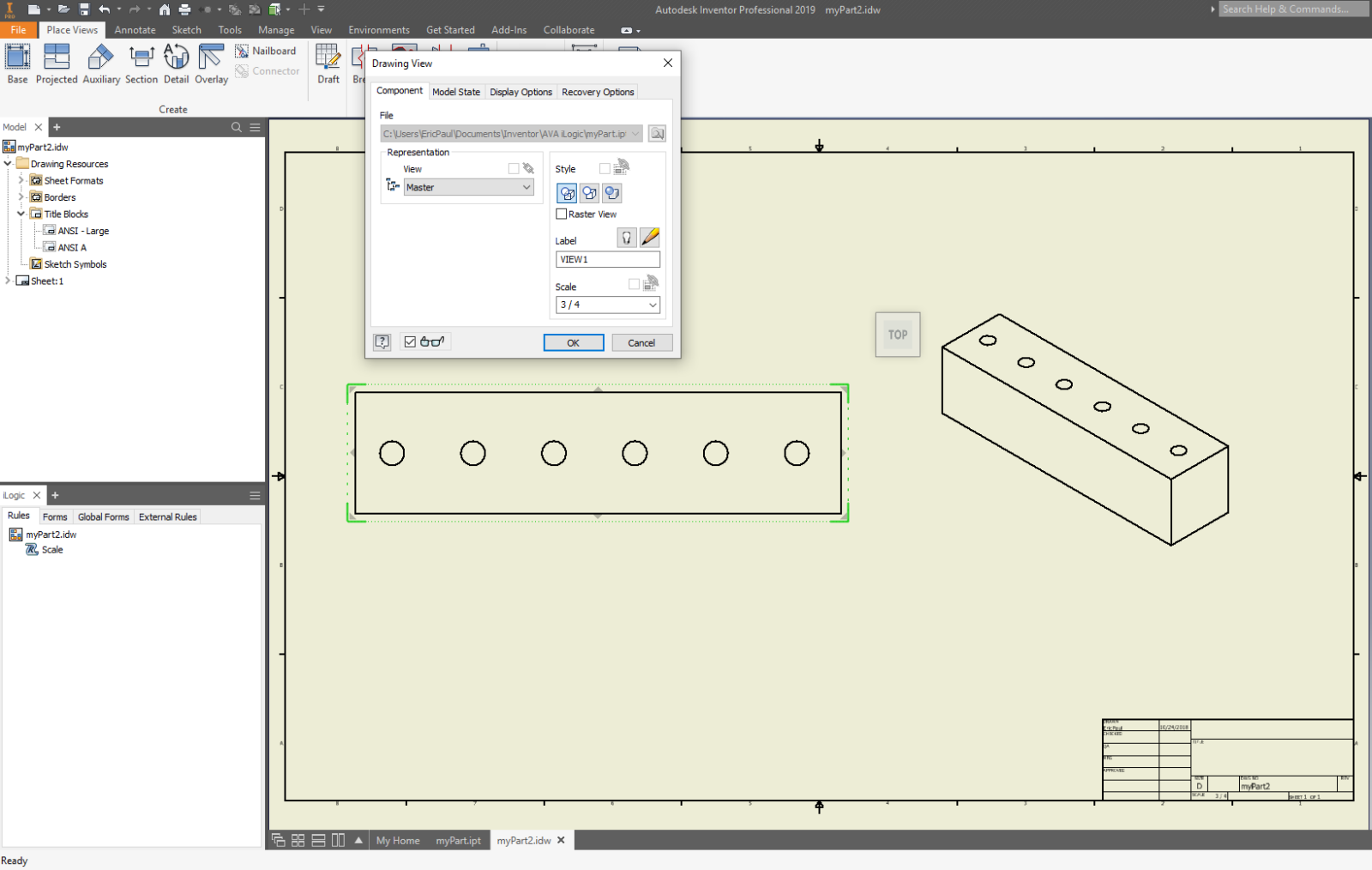Image resolution: width=1372 pixels, height=870 pixels.
Task: Switch to the Model State tab
Action: pos(456,91)
